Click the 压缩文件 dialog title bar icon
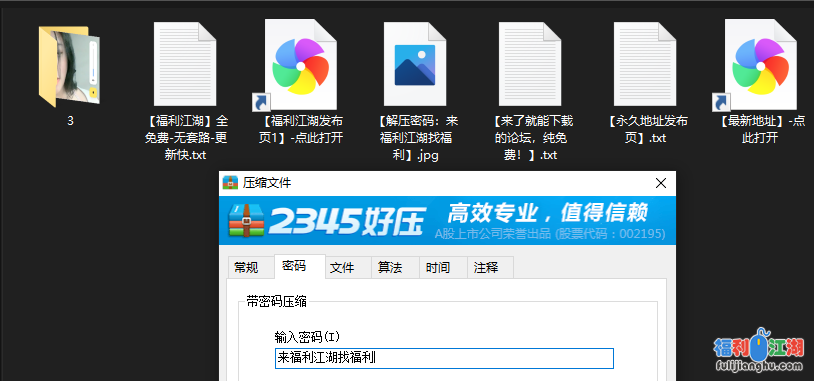This screenshot has height=381, width=814. coord(230,183)
